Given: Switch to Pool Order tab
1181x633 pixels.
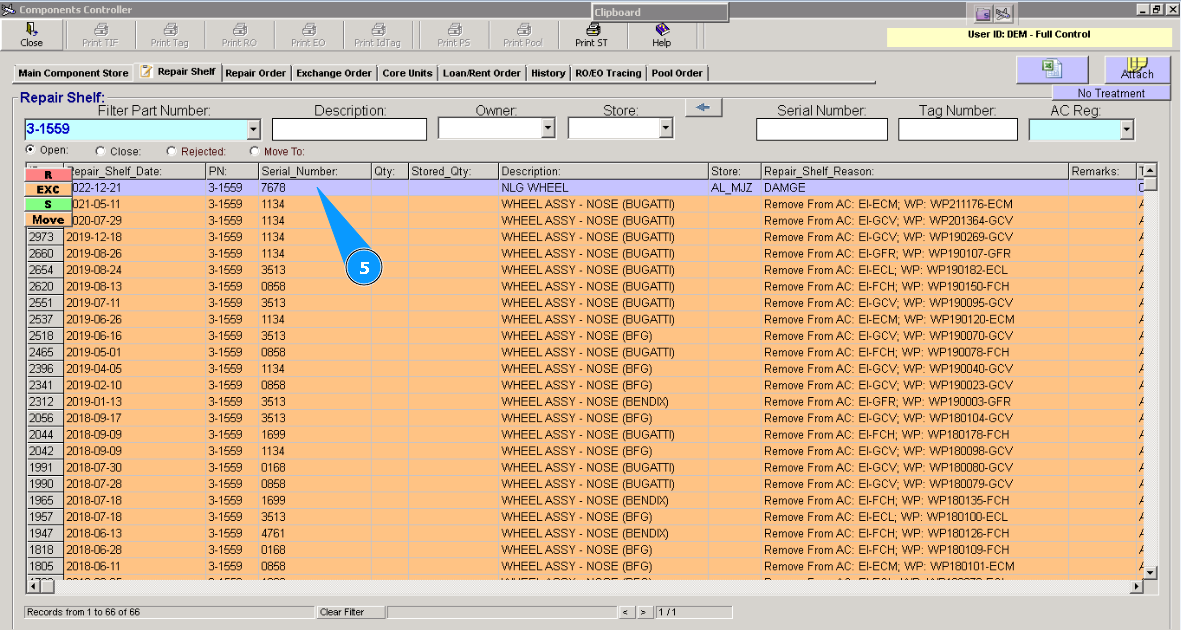Looking at the screenshot, I should click(x=676, y=73).
